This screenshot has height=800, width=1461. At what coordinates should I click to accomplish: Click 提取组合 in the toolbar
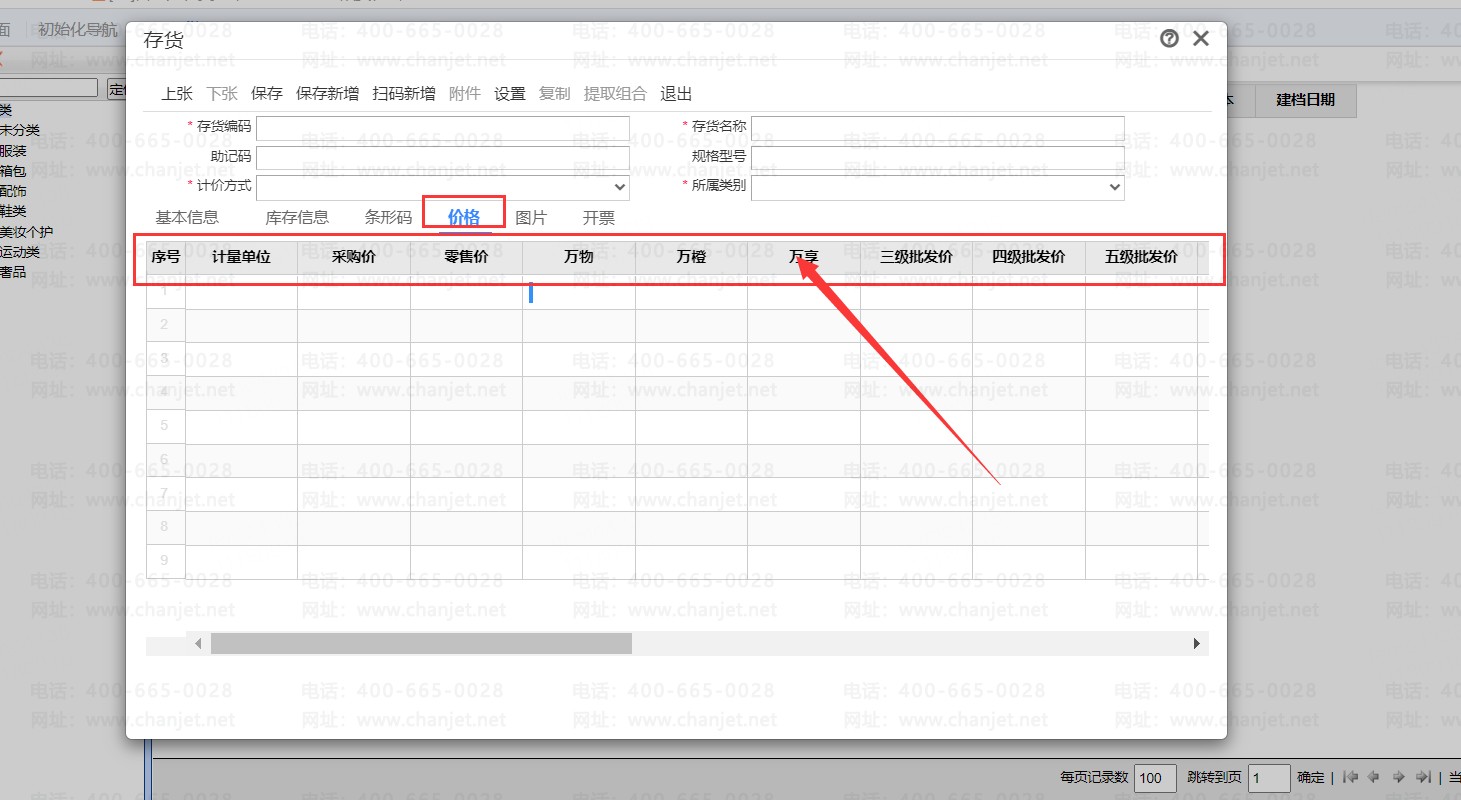click(615, 94)
